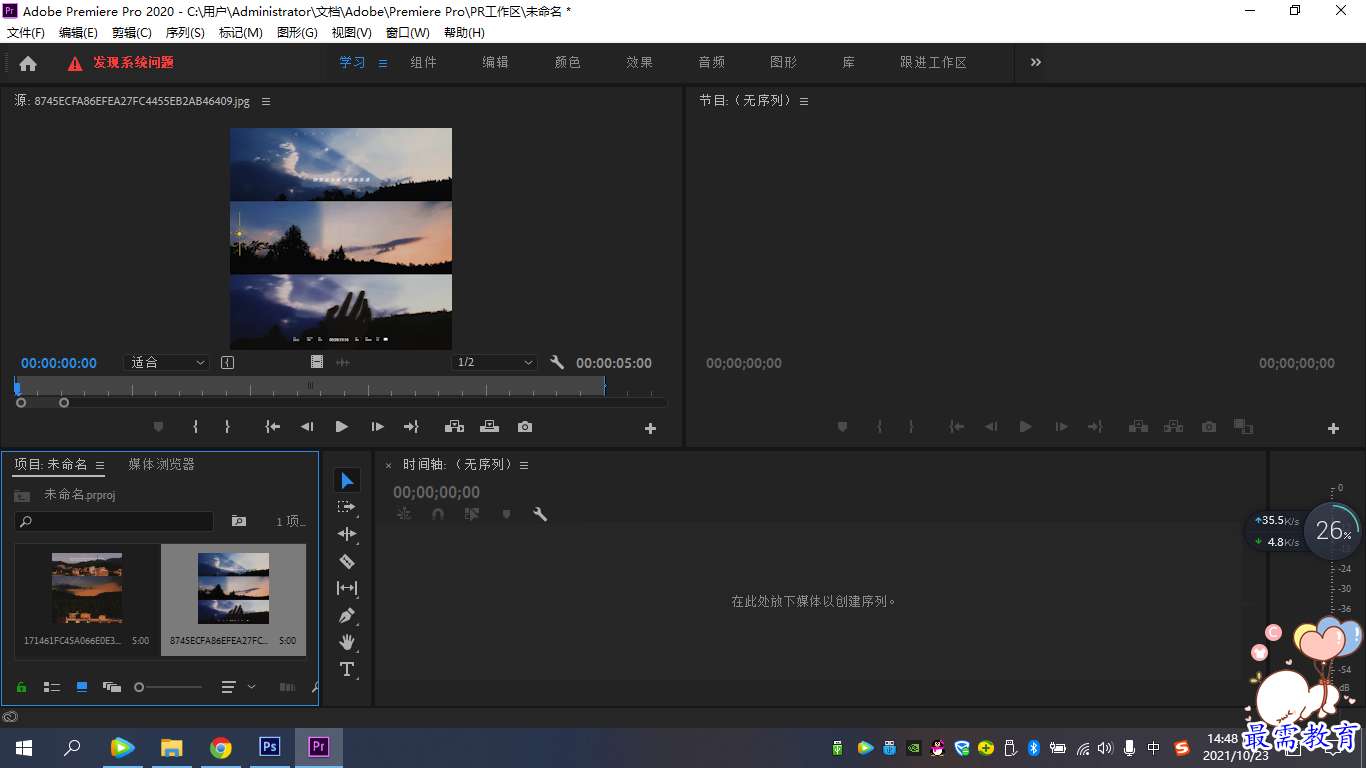Switch to the 媒体浏览器 tab
The height and width of the screenshot is (768, 1366).
[x=161, y=464]
